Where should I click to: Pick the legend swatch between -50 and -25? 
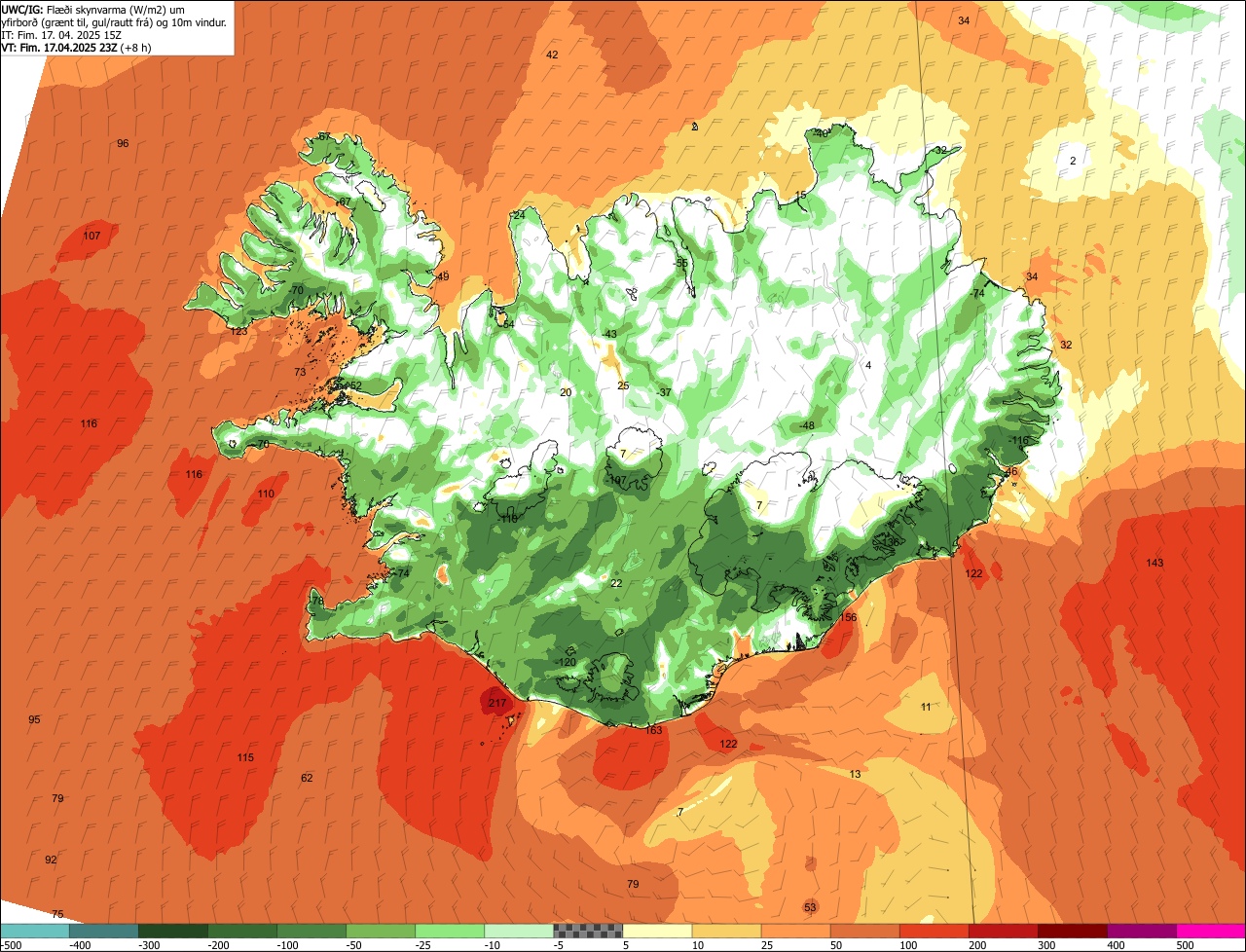381,931
